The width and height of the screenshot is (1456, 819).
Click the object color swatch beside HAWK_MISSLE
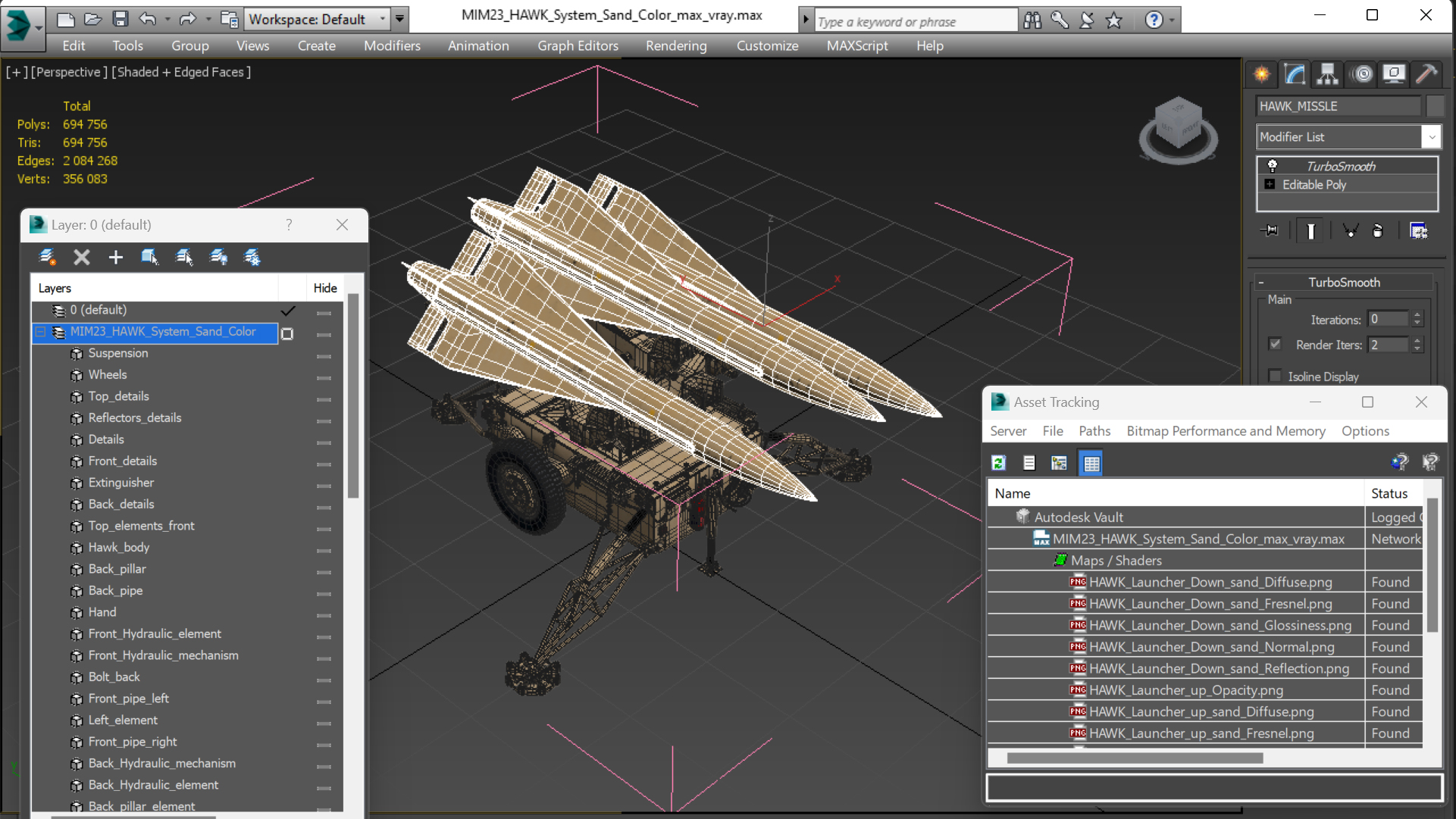coord(1434,106)
